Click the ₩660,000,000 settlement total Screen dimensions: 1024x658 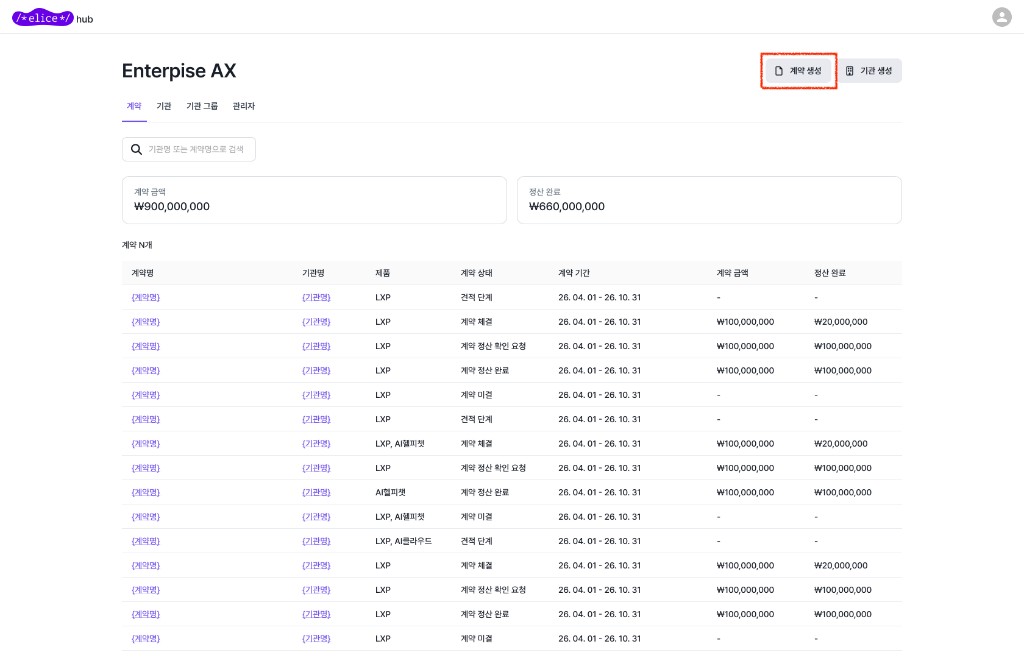[x=567, y=206]
